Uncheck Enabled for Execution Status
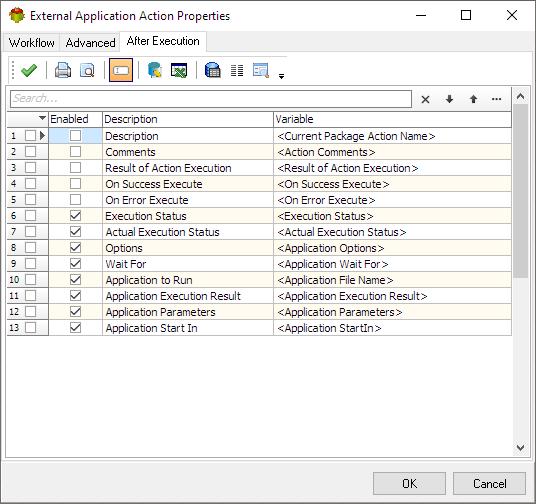The height and width of the screenshot is (504, 536). pyautogui.click(x=75, y=215)
